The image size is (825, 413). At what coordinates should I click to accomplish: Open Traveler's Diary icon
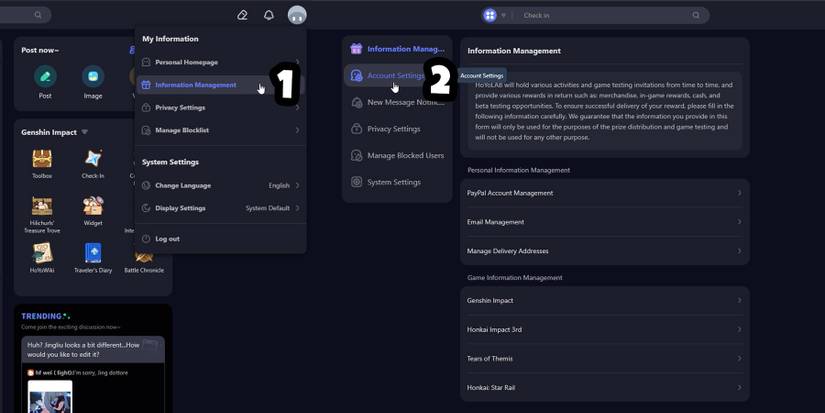(x=93, y=253)
